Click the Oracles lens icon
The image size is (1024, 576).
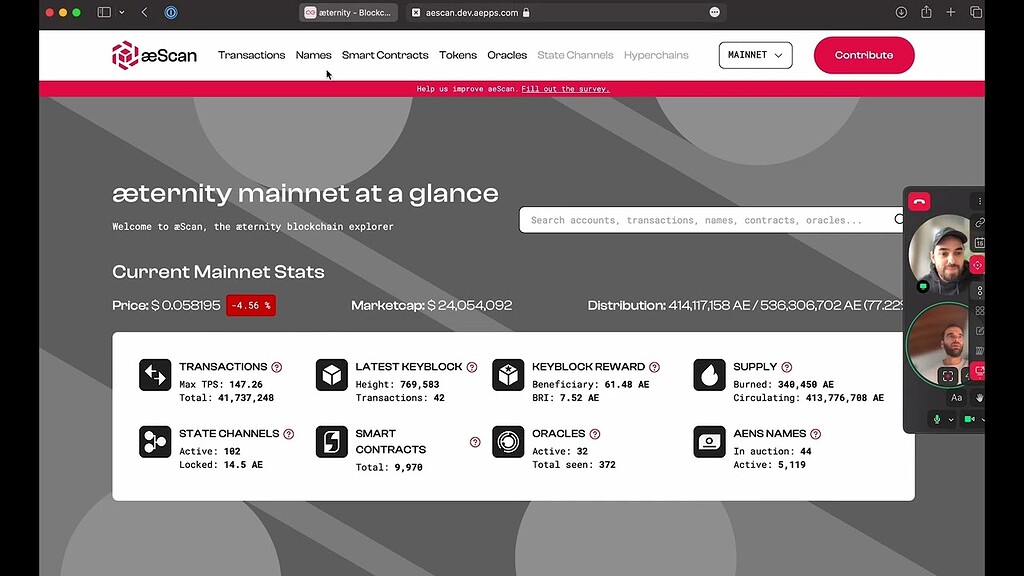pos(508,440)
